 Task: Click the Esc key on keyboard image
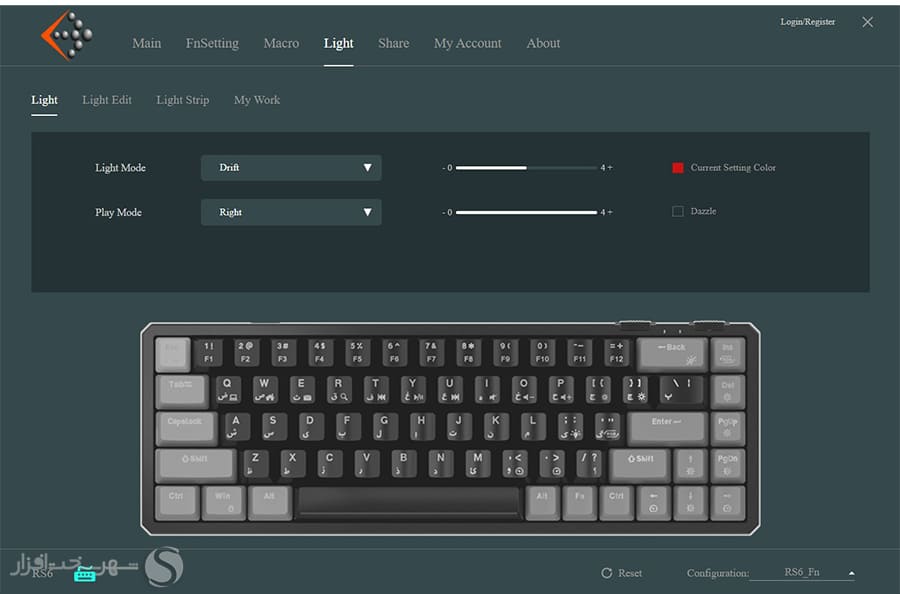(172, 352)
